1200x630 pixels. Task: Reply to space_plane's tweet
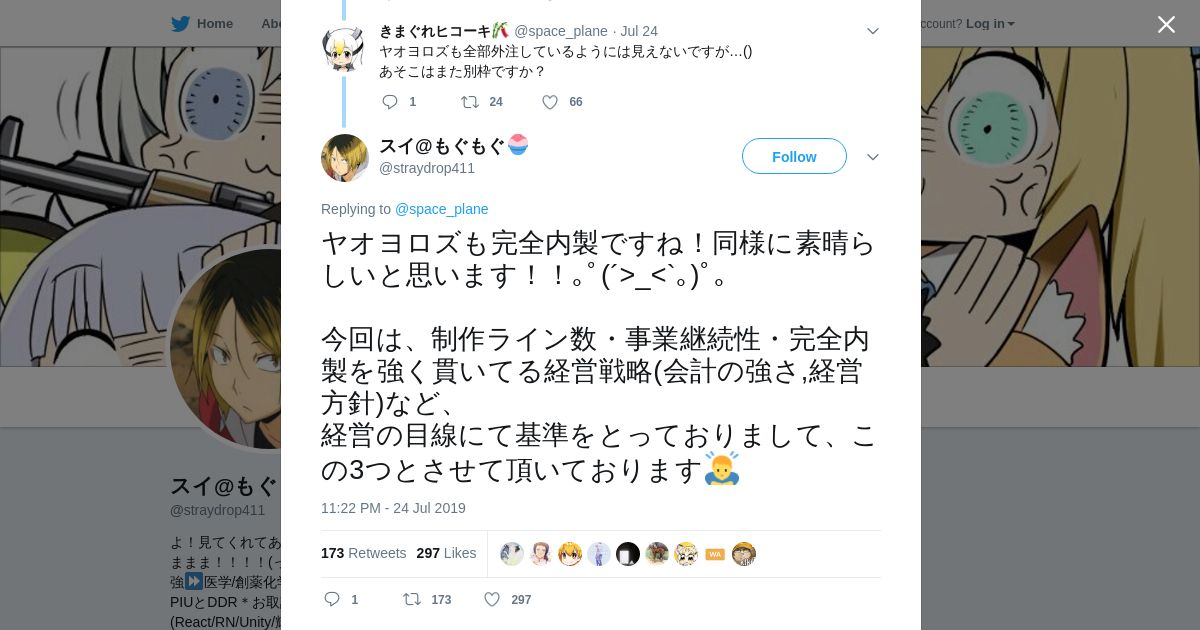pos(399,102)
